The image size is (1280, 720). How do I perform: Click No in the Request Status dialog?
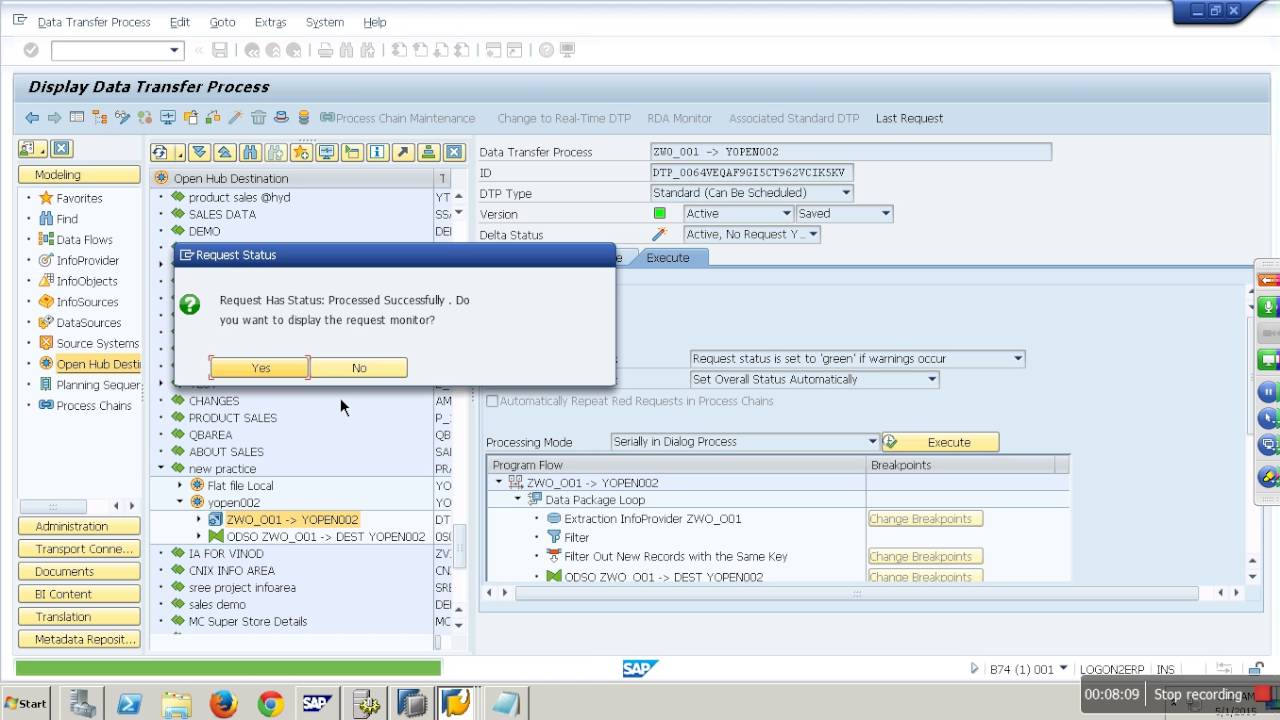click(359, 368)
